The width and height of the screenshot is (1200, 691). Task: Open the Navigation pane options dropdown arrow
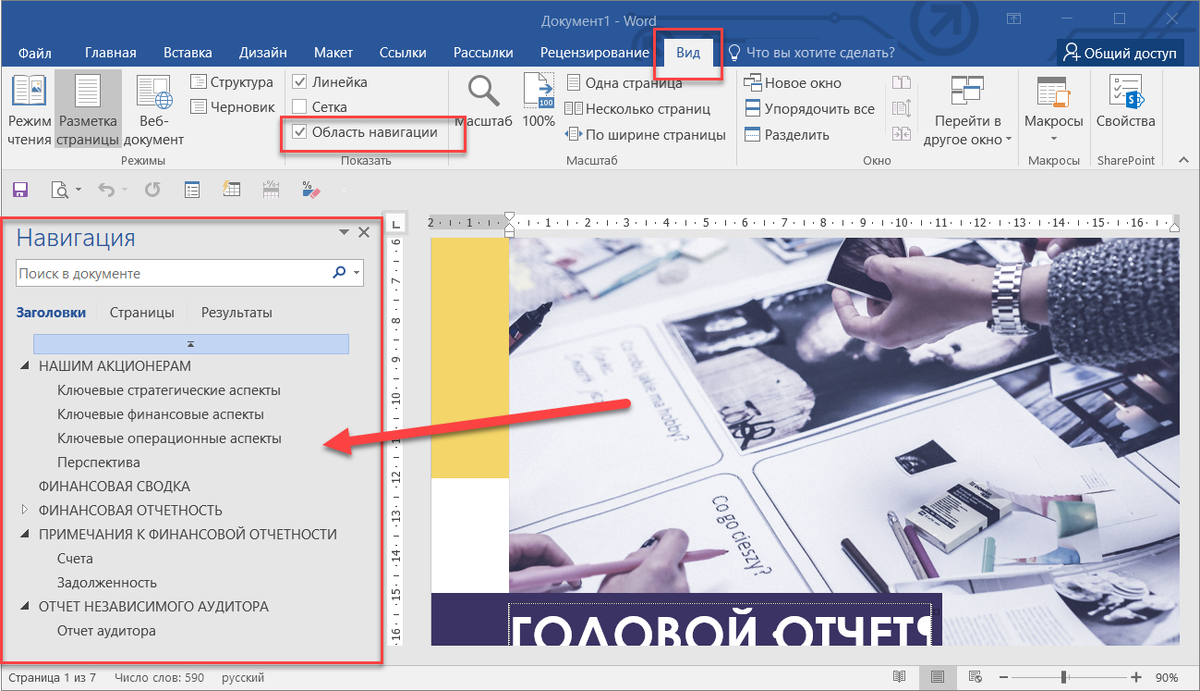(x=345, y=232)
